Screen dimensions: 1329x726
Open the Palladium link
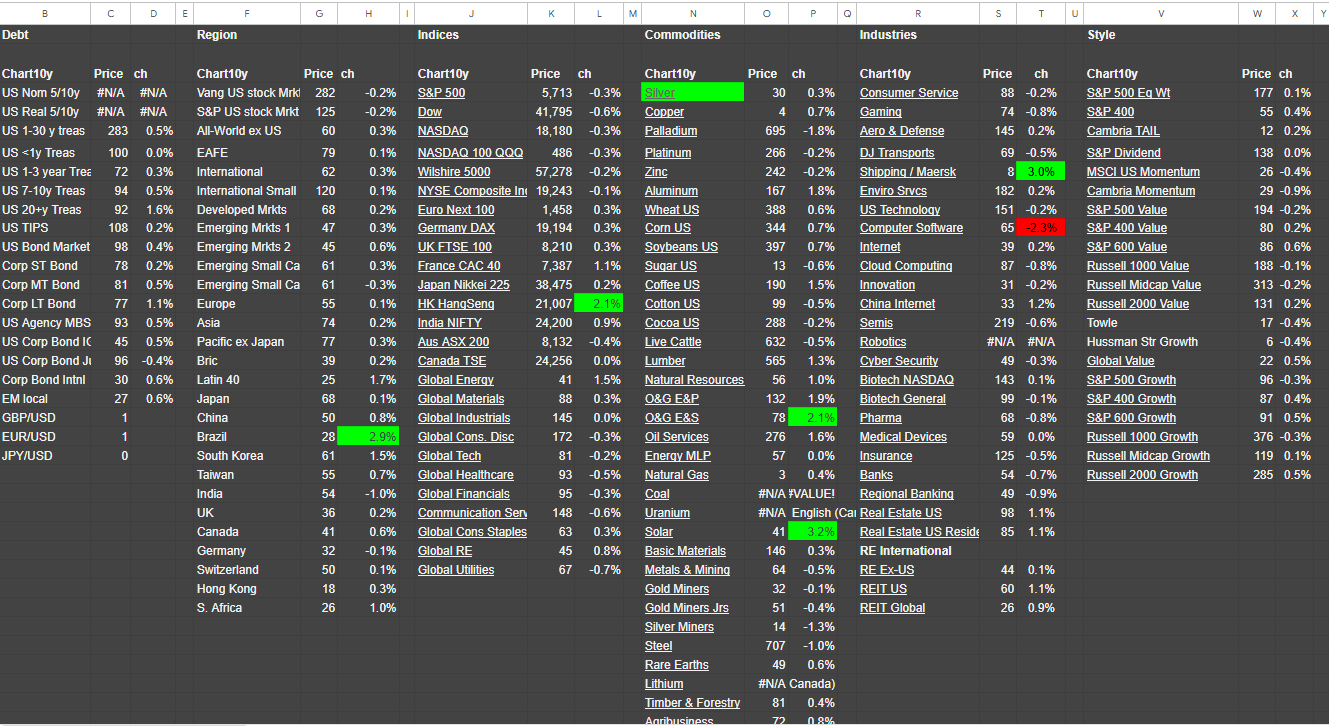pyautogui.click(x=671, y=131)
